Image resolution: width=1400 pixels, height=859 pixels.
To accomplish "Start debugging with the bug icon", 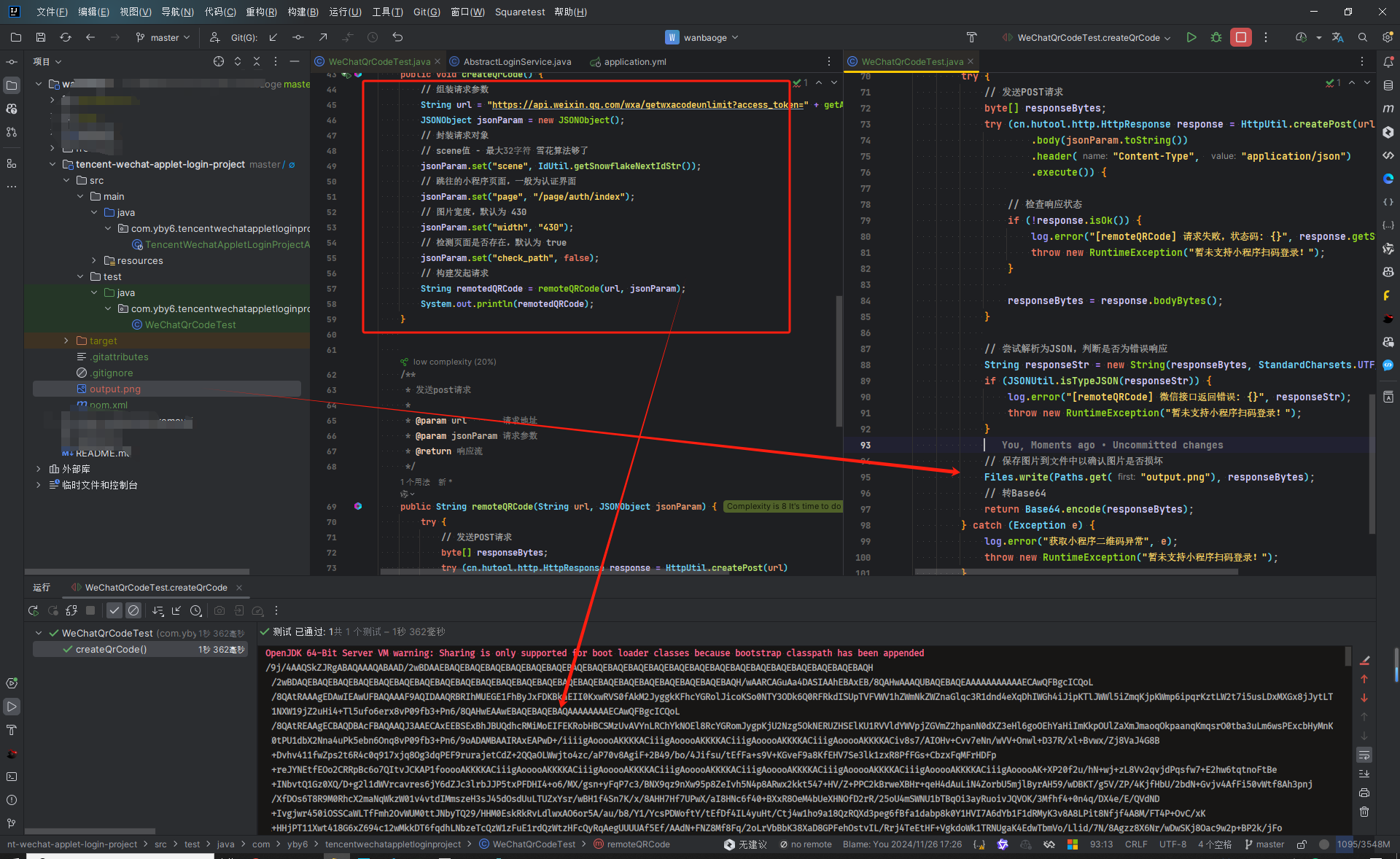I will [x=1216, y=37].
